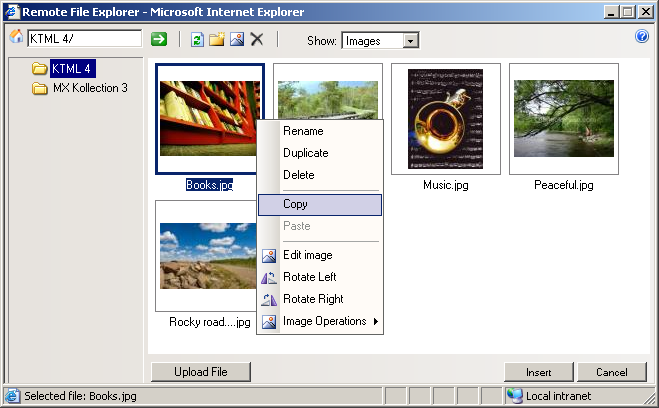Image resolution: width=659 pixels, height=408 pixels.
Task: Click the Rocky road....jpg file name
Action: coord(210,322)
